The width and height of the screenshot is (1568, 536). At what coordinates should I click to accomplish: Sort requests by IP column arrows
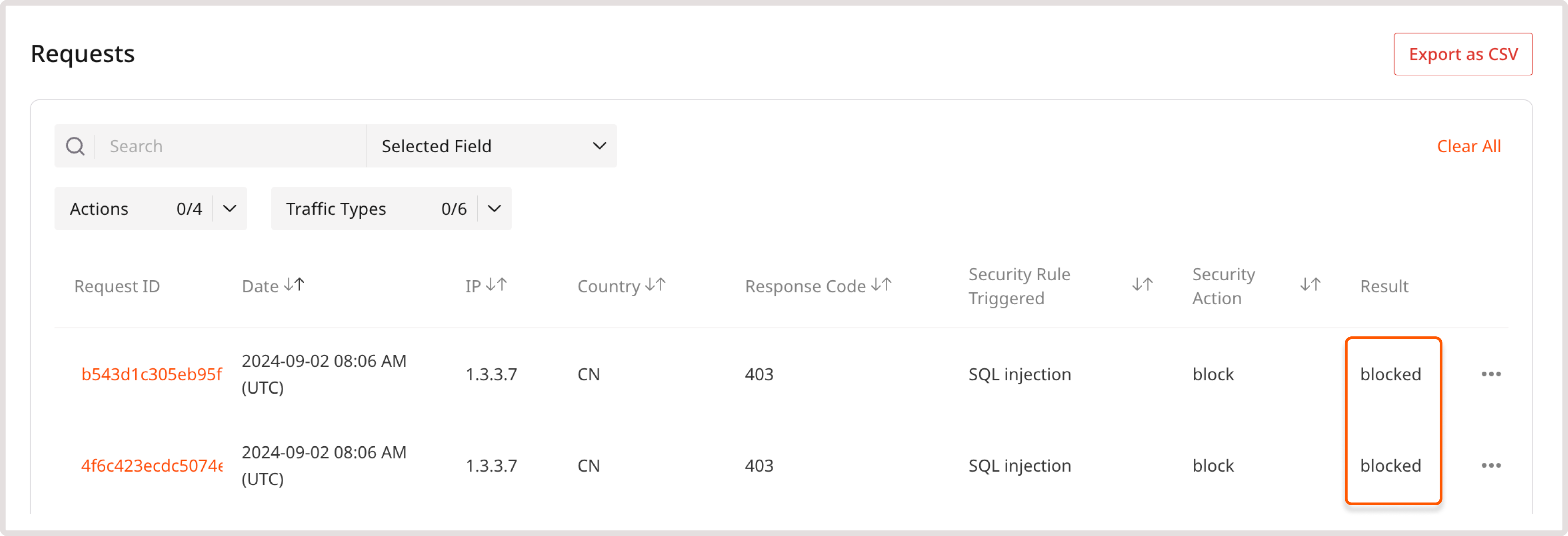click(x=496, y=285)
